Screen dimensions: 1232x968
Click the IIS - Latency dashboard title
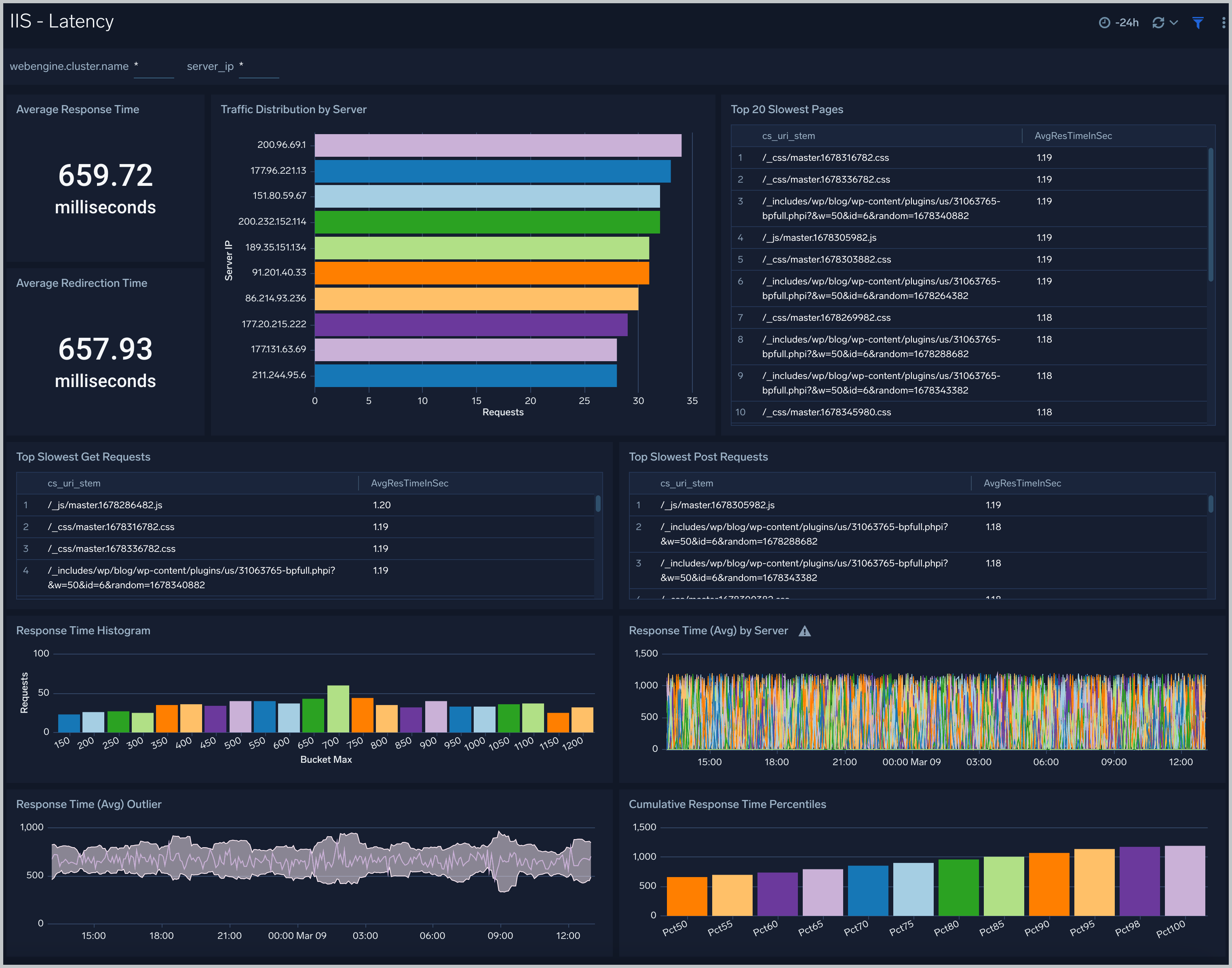(x=62, y=21)
